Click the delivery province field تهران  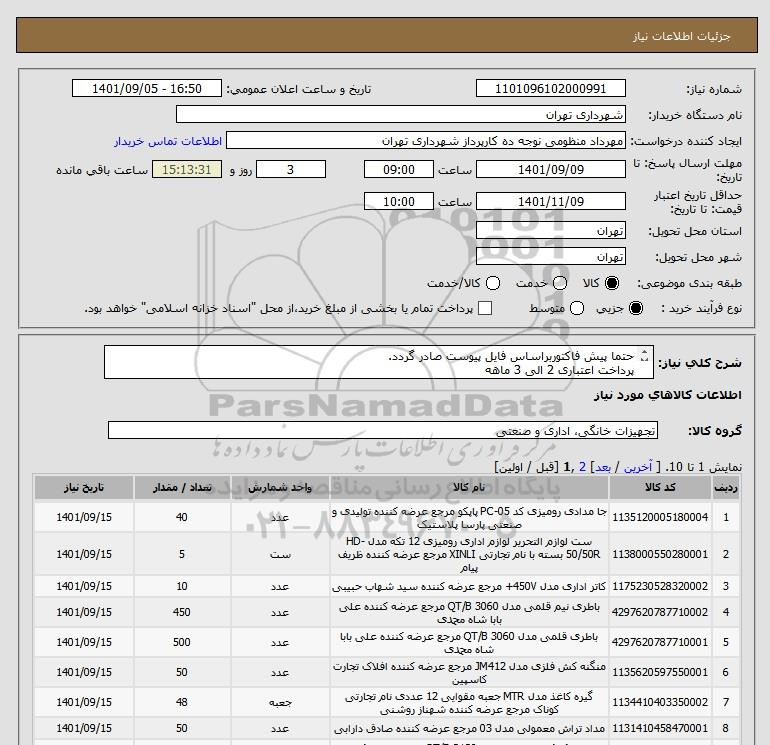[x=550, y=230]
